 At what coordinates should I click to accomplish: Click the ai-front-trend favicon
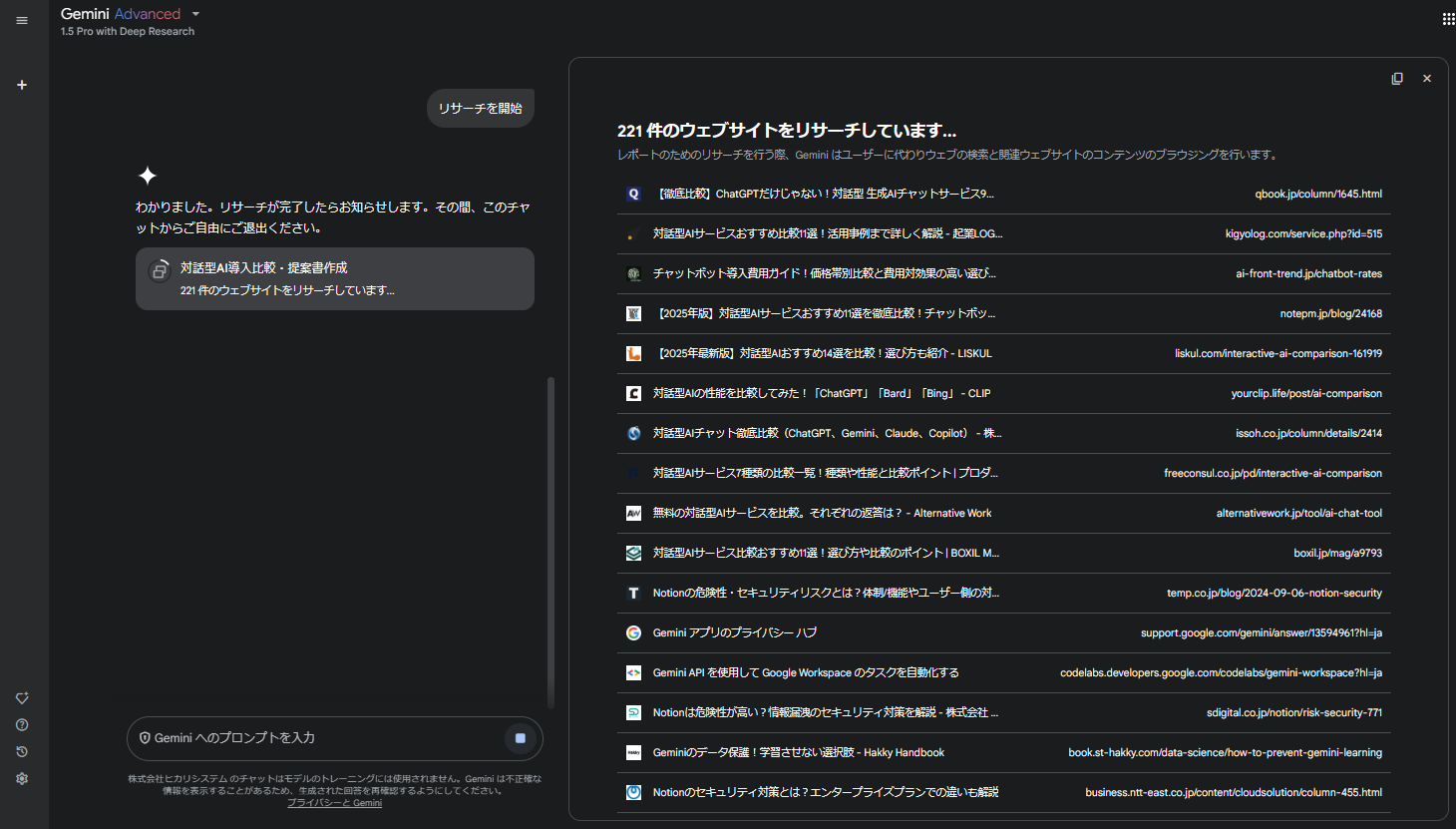633,274
